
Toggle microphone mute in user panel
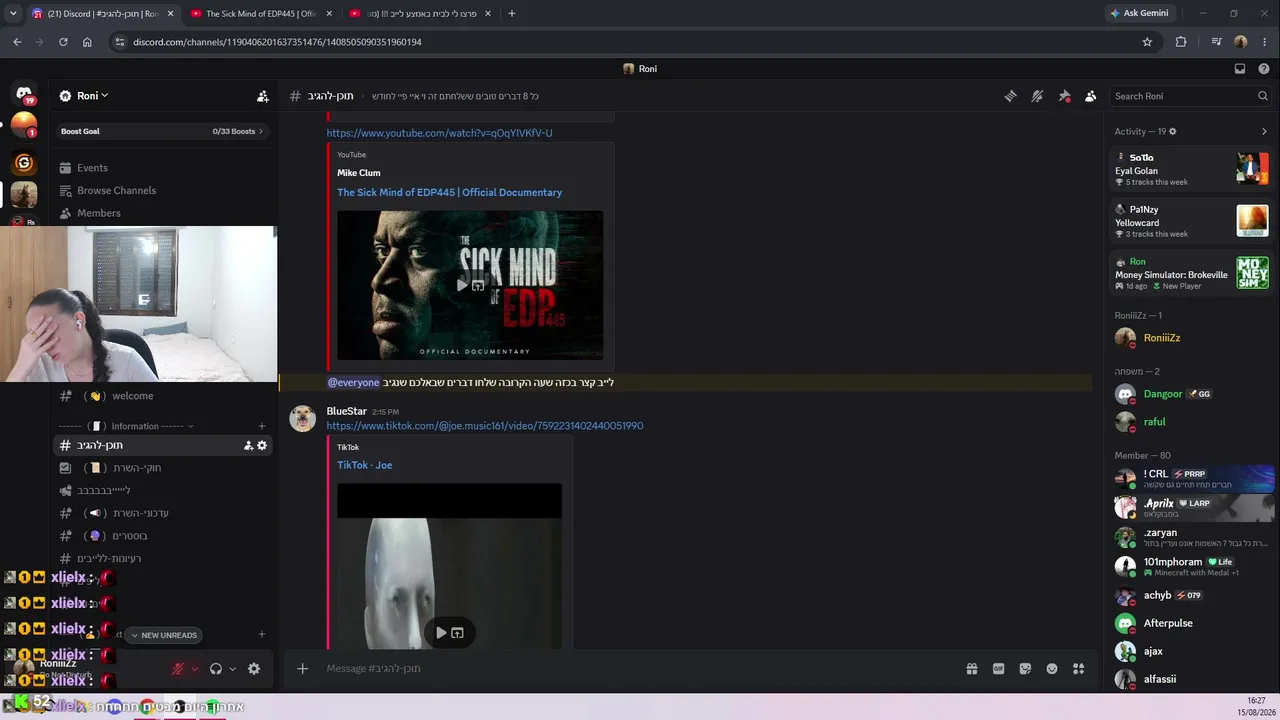(178, 669)
